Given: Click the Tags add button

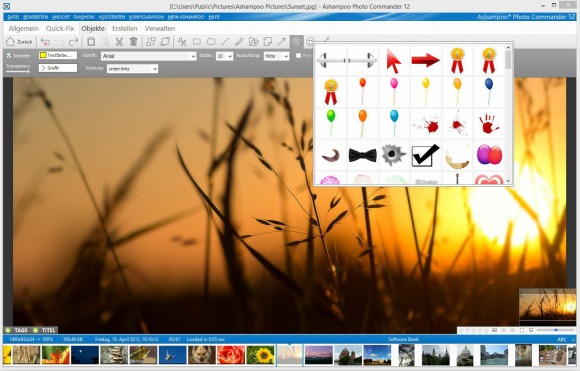Looking at the screenshot, I should click(16, 330).
